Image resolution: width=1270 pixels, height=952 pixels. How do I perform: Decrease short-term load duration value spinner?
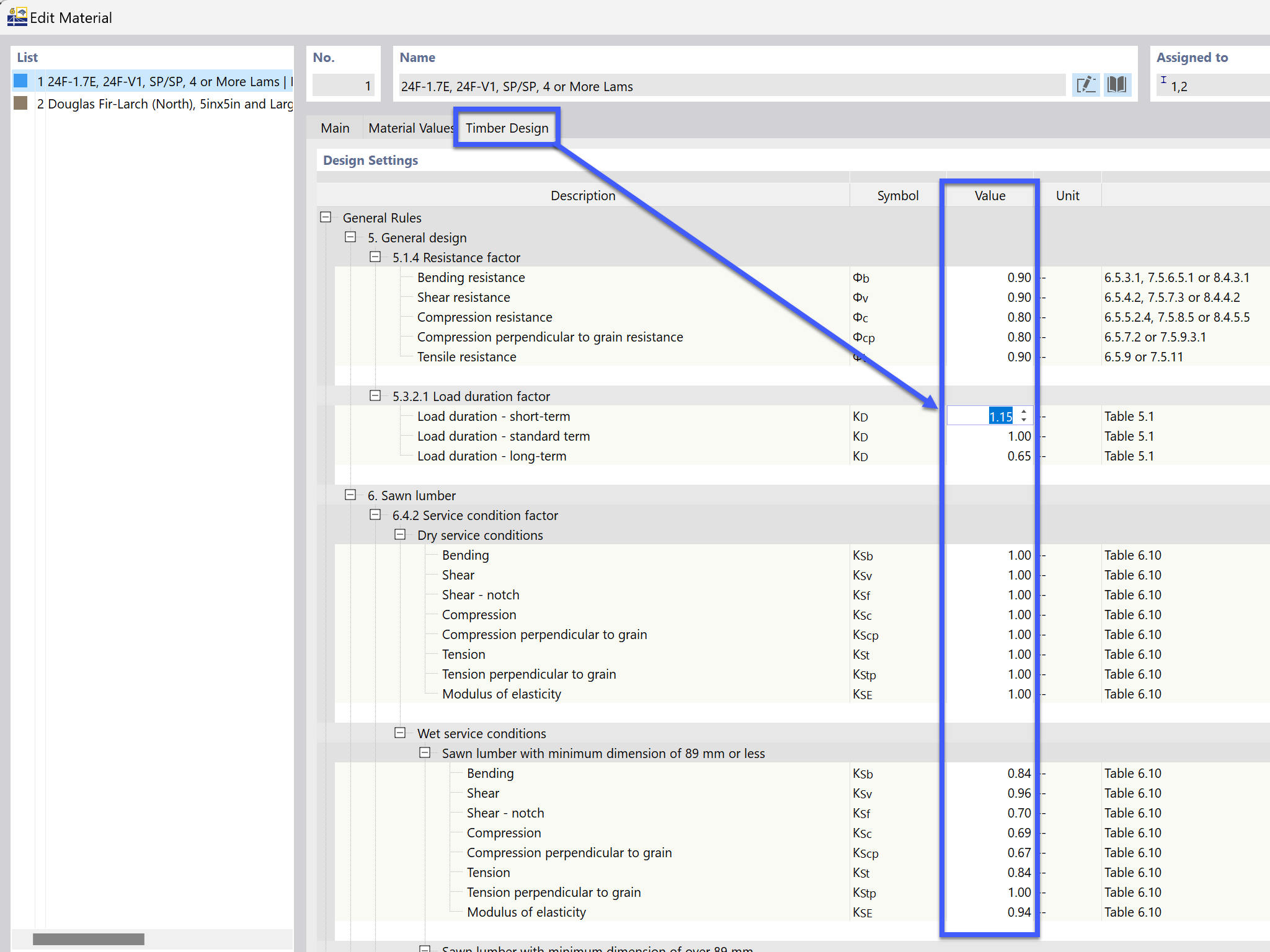1024,421
